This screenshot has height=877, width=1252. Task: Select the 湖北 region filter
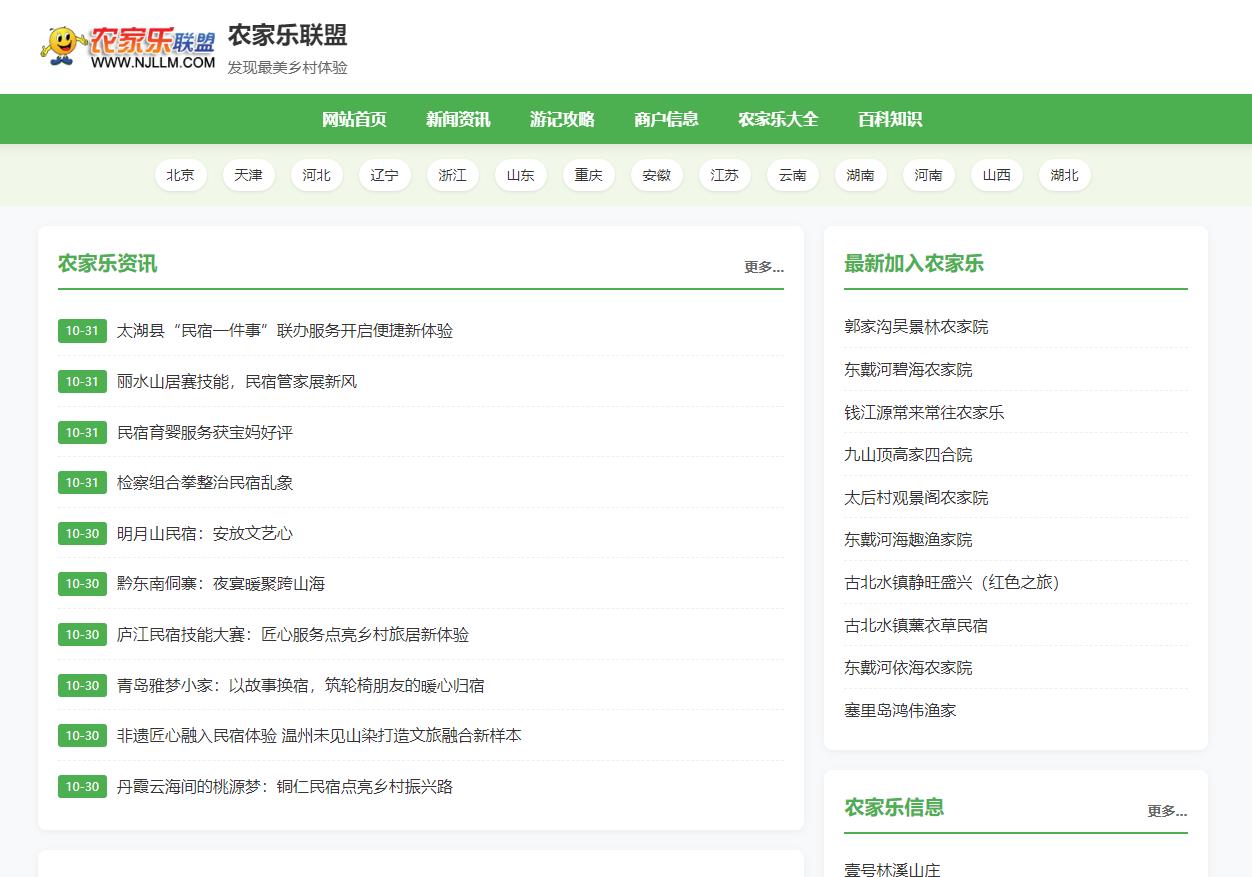(1064, 174)
